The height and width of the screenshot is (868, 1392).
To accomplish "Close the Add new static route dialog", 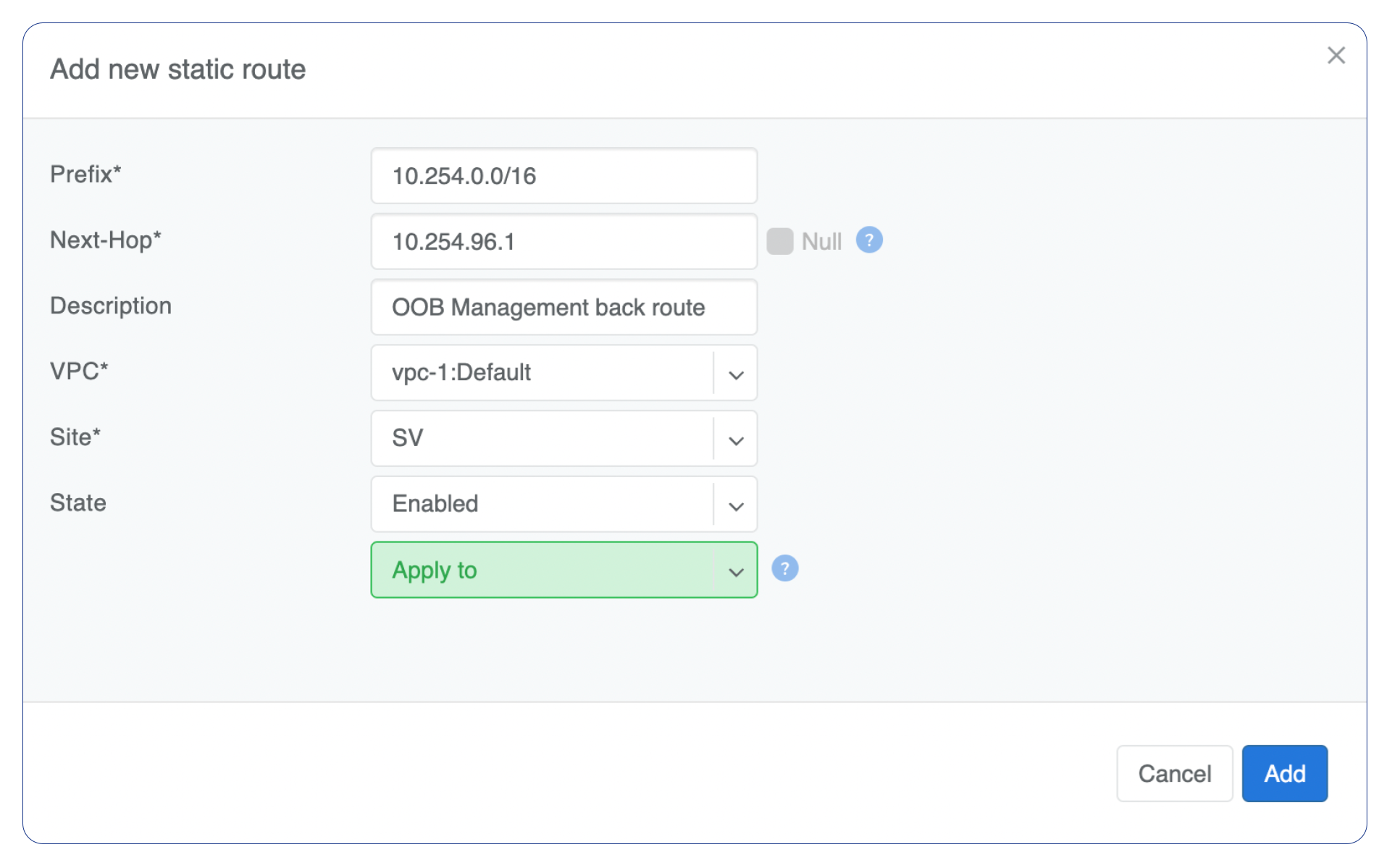I will point(1336,56).
